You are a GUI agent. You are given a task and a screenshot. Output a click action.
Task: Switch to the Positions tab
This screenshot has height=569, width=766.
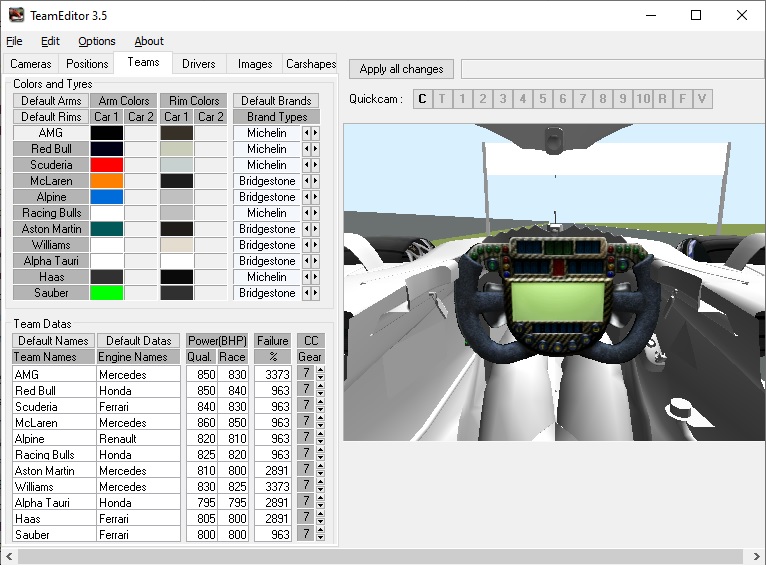pos(87,64)
